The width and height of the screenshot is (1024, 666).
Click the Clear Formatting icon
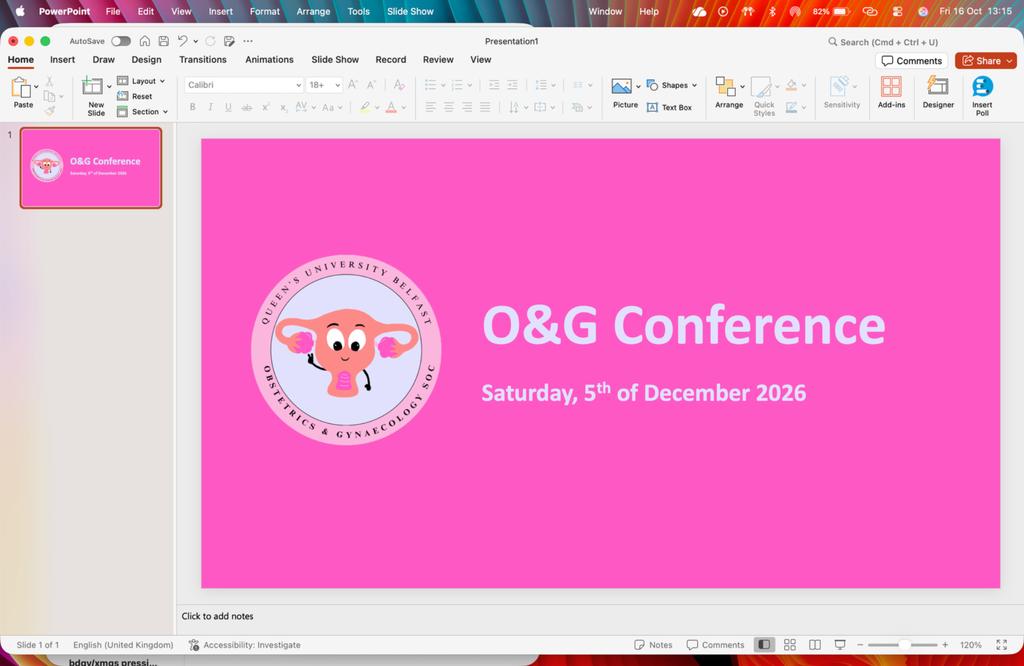pos(399,85)
